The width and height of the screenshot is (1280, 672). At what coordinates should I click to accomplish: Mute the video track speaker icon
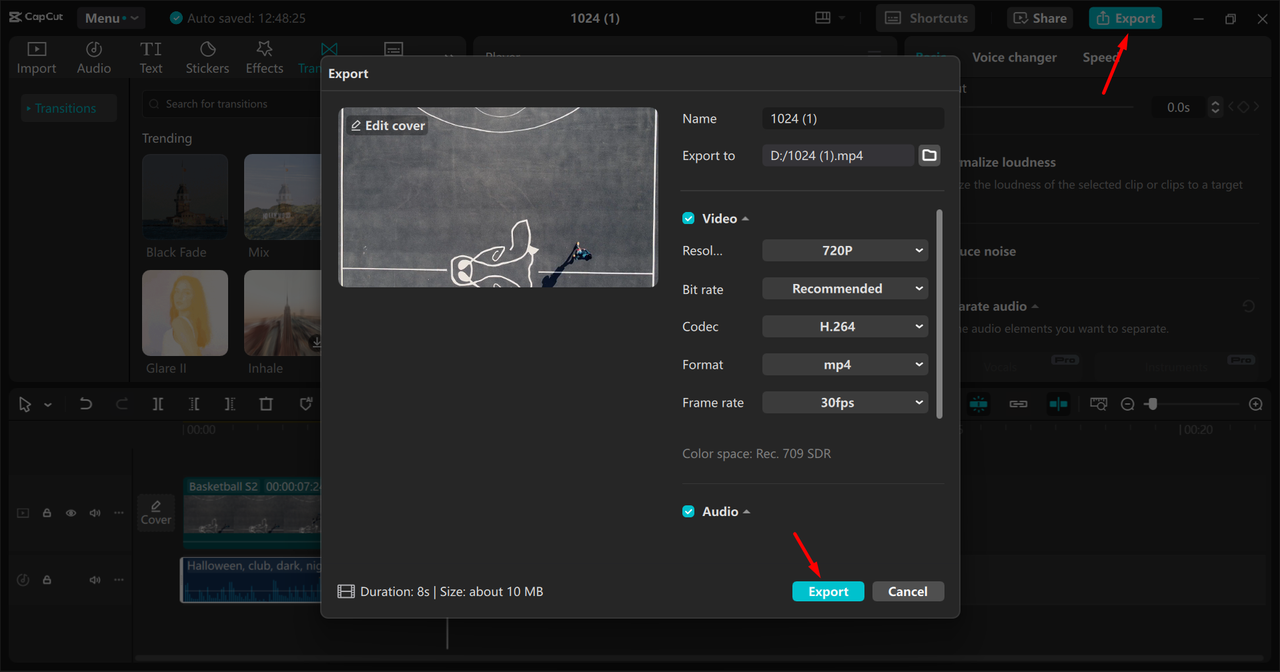[95, 513]
